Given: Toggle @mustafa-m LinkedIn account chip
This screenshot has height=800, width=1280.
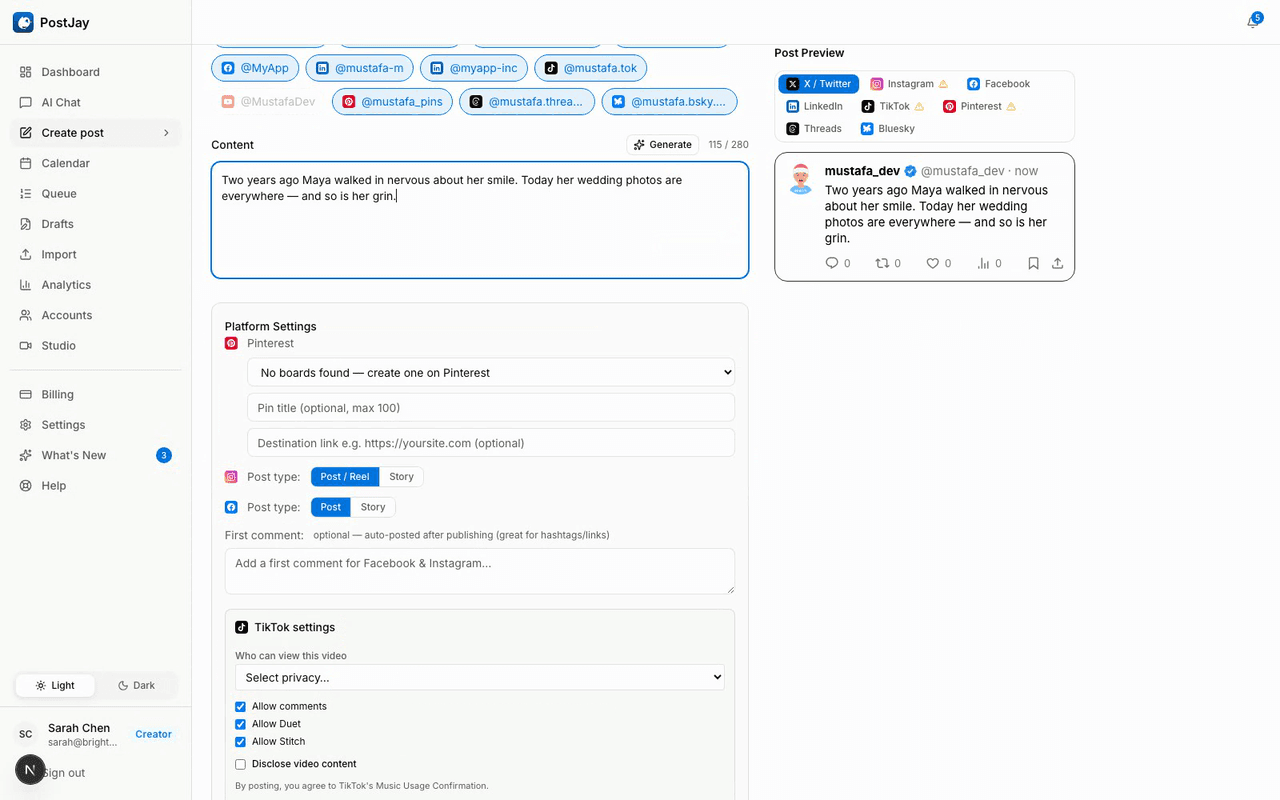Looking at the screenshot, I should (x=359, y=68).
